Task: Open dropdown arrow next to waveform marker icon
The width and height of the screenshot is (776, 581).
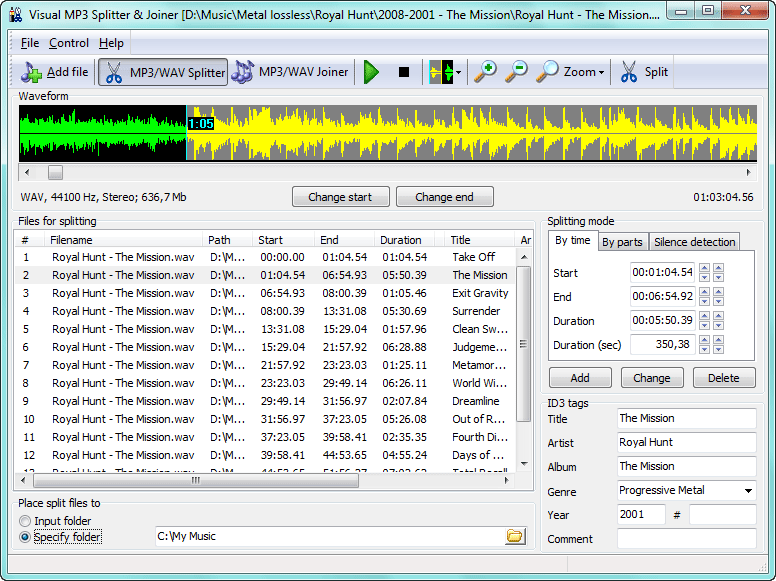Action: 459,72
